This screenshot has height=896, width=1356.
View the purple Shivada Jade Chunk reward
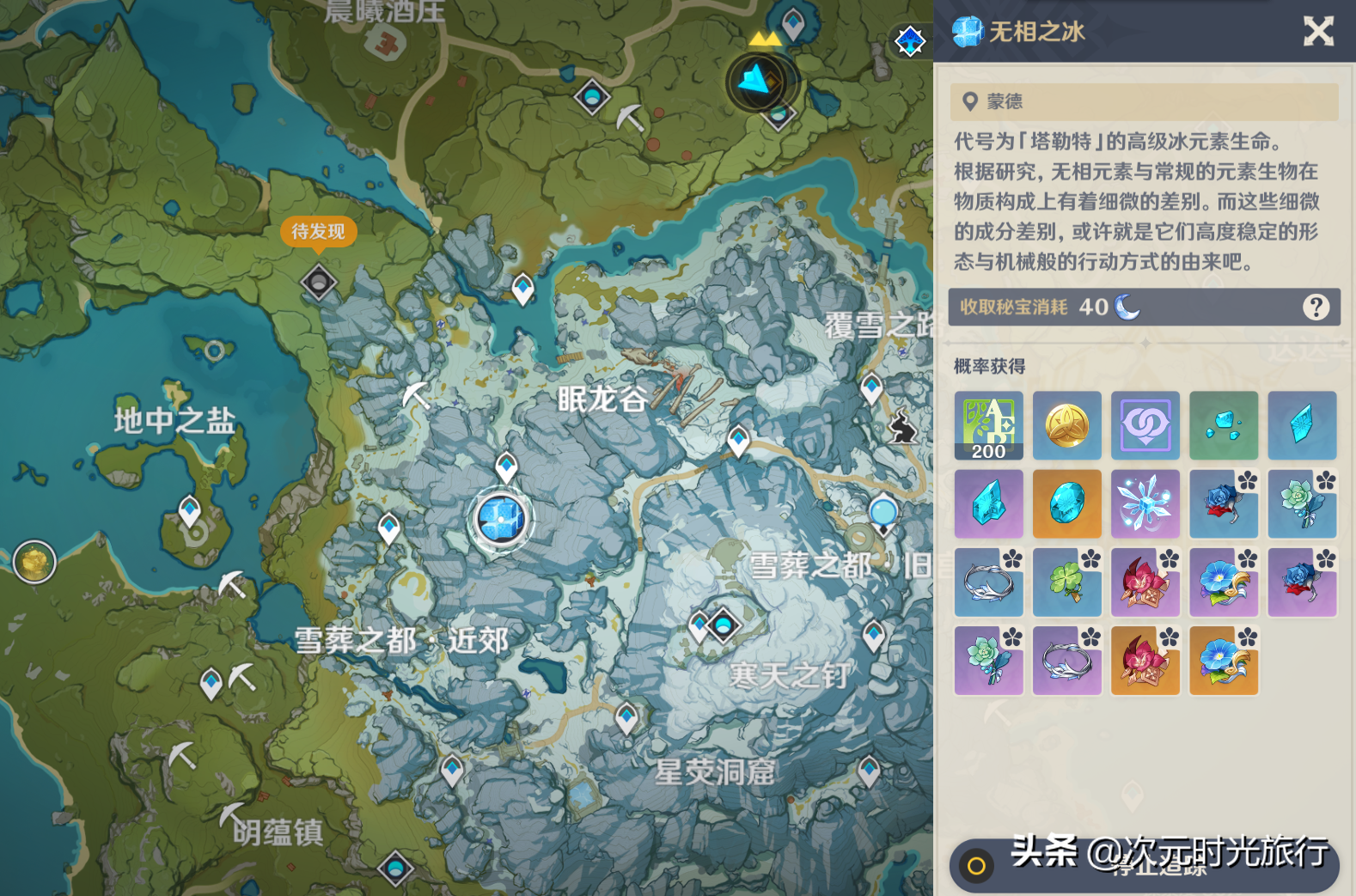988,504
